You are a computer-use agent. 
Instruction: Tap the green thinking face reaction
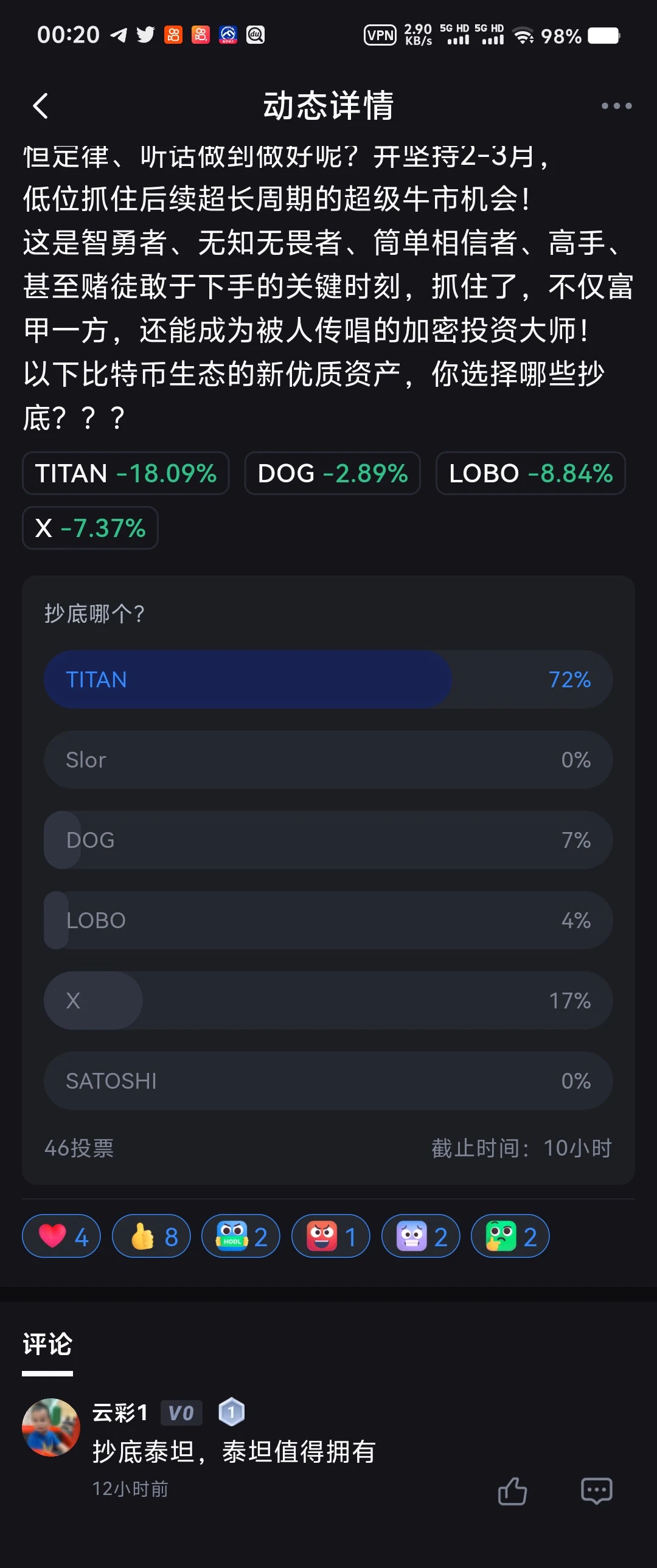click(x=510, y=1237)
